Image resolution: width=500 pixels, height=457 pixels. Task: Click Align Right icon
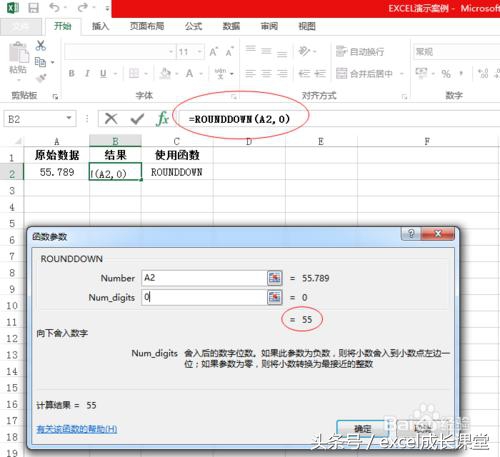[282, 73]
